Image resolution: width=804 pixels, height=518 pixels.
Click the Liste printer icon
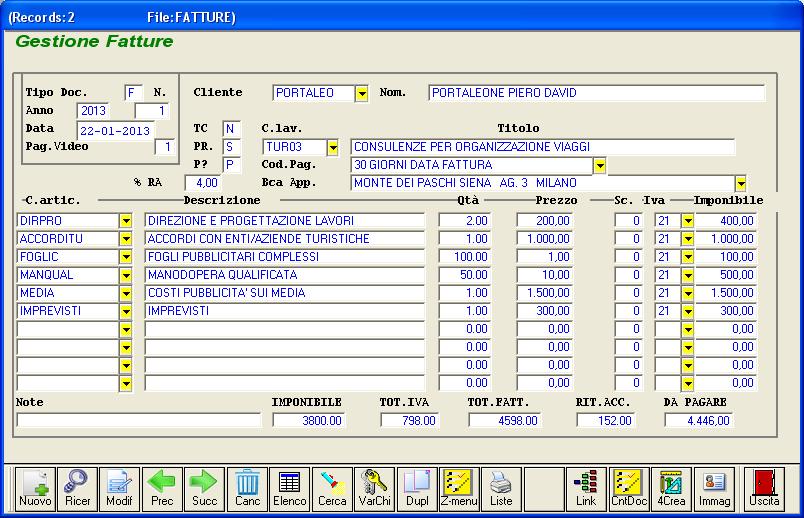pos(501,489)
